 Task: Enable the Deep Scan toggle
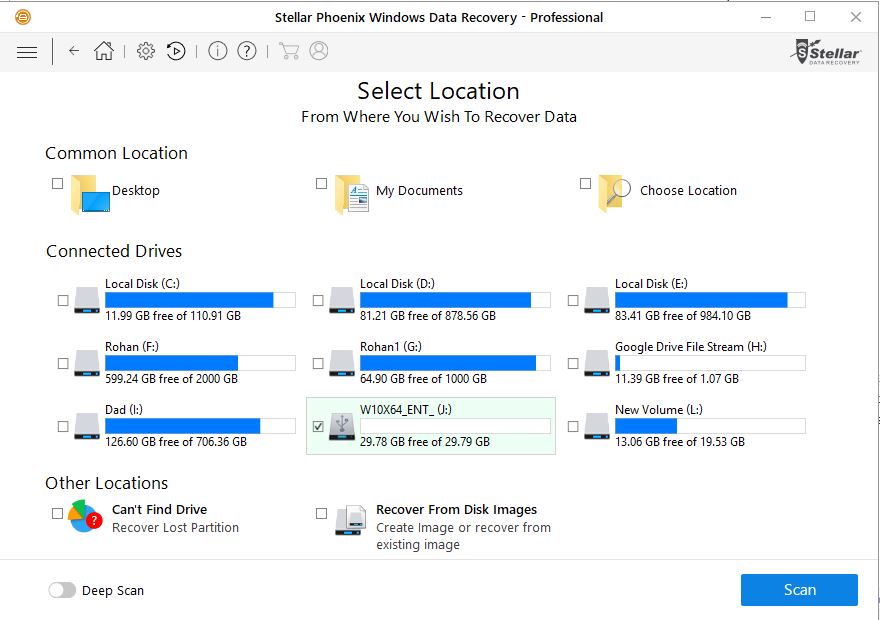(x=62, y=590)
